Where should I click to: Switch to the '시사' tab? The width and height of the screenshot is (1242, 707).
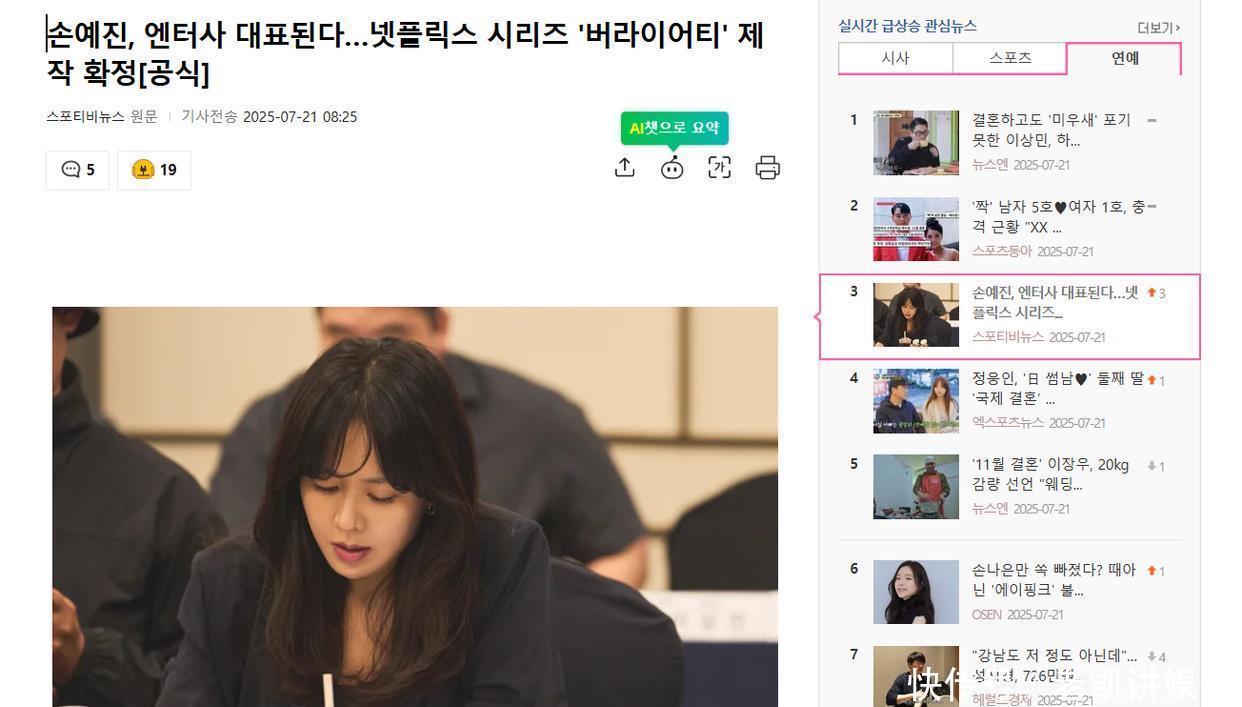coord(895,58)
